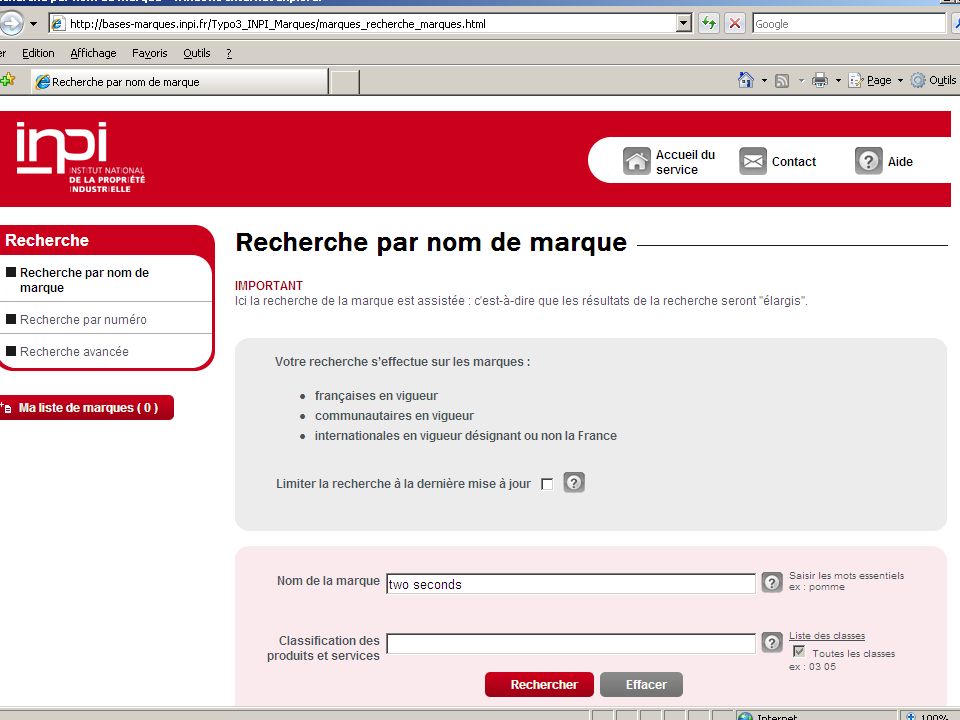The image size is (960, 720).
Task: Open the Favoris menu
Action: coord(149,53)
